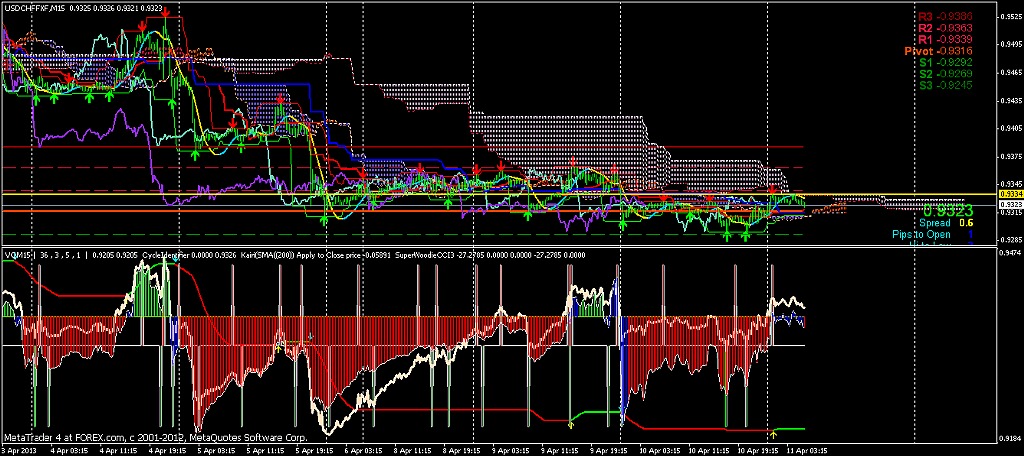Click 0.9184 on the indicator window scale
The width and height of the screenshot is (1024, 456).
[1008, 438]
